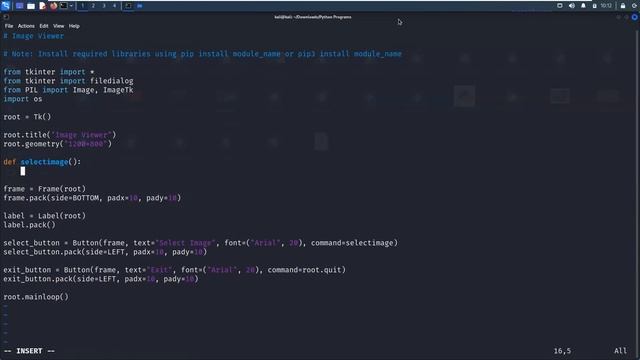
Task: Switch to workspace 2
Action: pyautogui.click(x=93, y=6)
